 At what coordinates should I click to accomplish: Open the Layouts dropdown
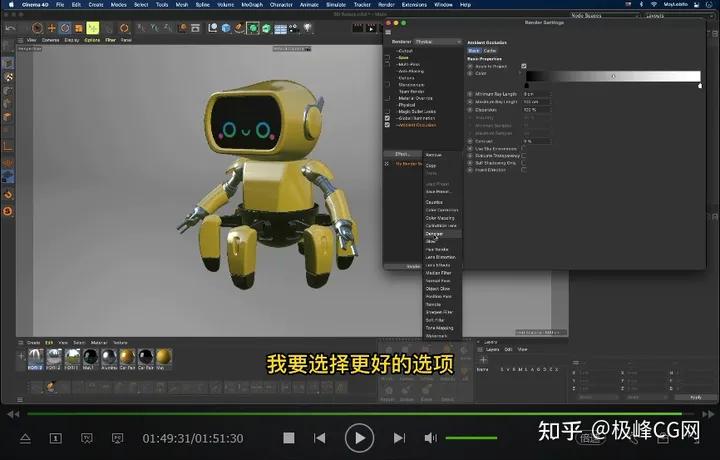(681, 15)
